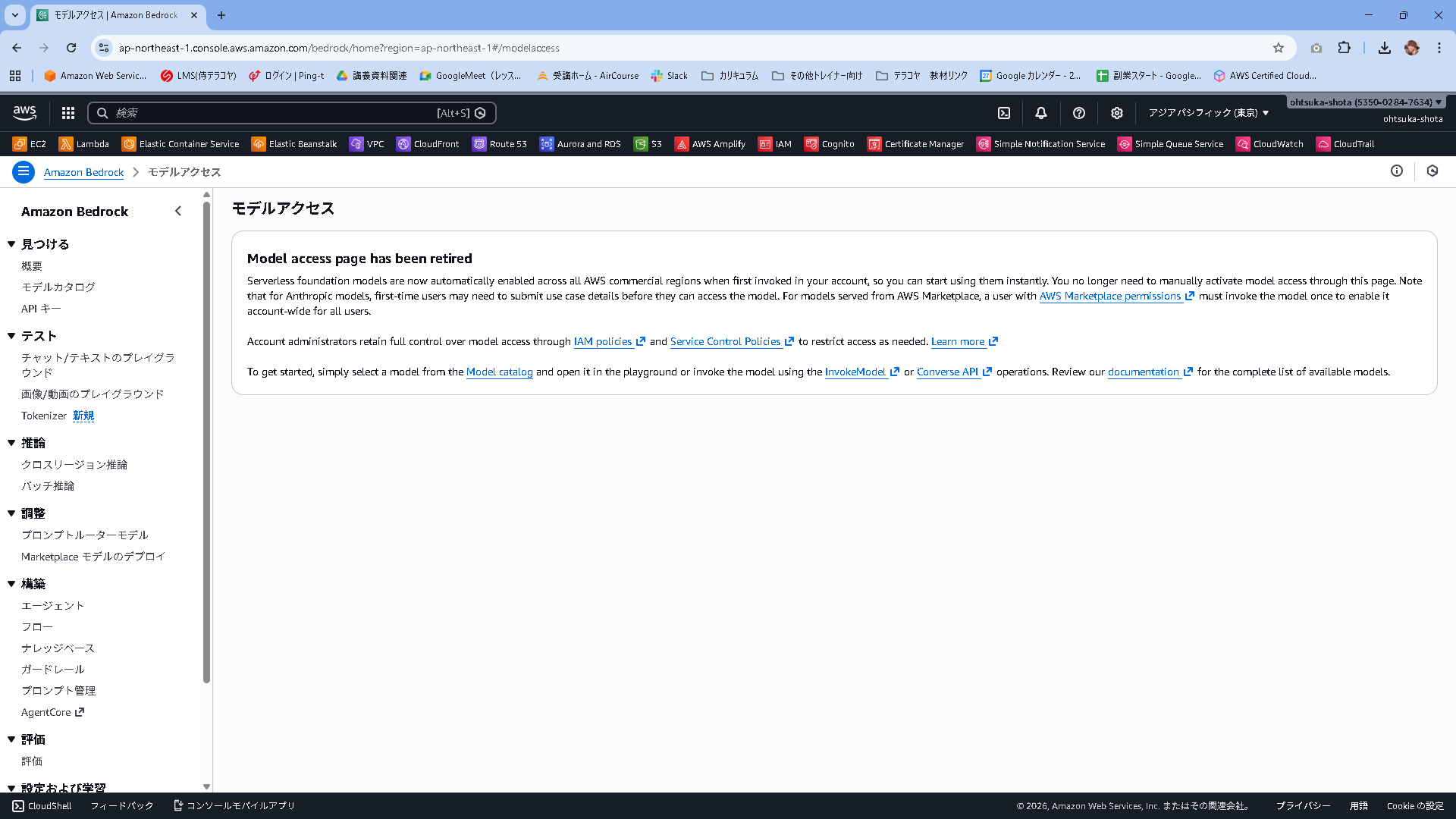Open AWS support help icon
Image resolution: width=1456 pixels, height=819 pixels.
(1079, 113)
